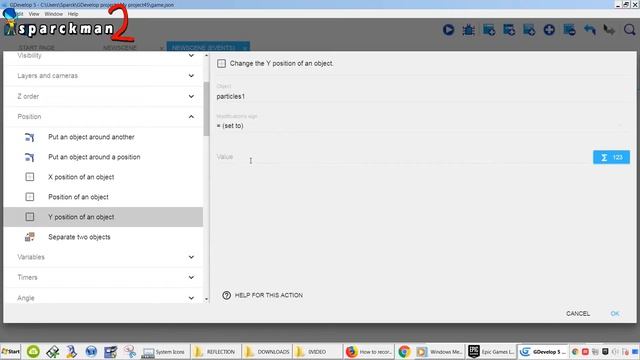
Task: Click HELP FOR THIS ACTION link
Action: coord(269,295)
